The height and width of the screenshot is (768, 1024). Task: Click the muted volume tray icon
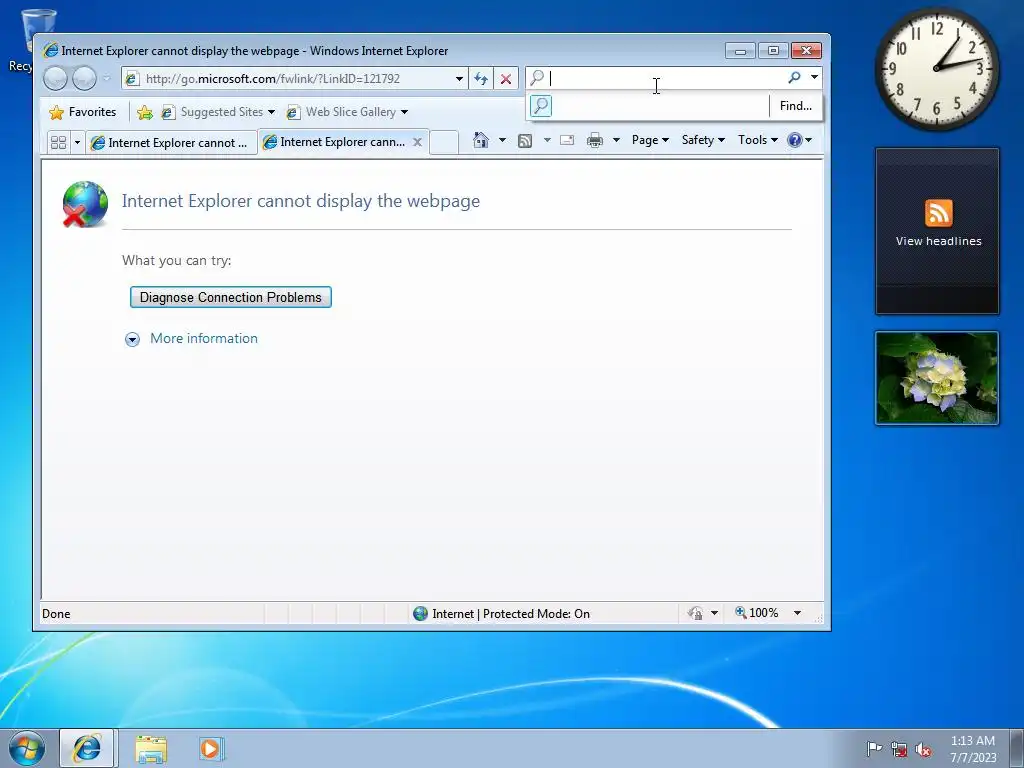[923, 749]
